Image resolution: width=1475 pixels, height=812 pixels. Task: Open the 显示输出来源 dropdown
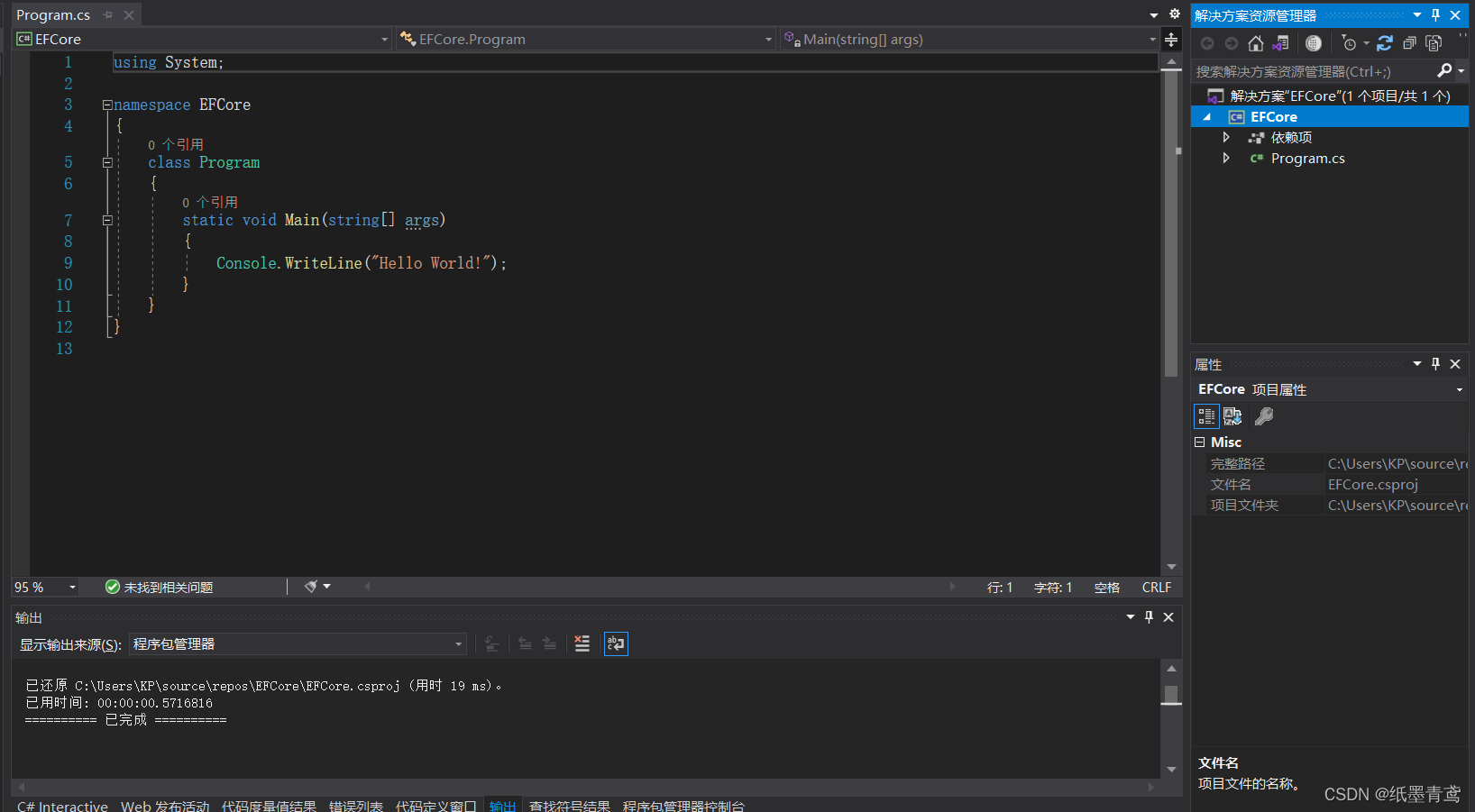(x=298, y=643)
